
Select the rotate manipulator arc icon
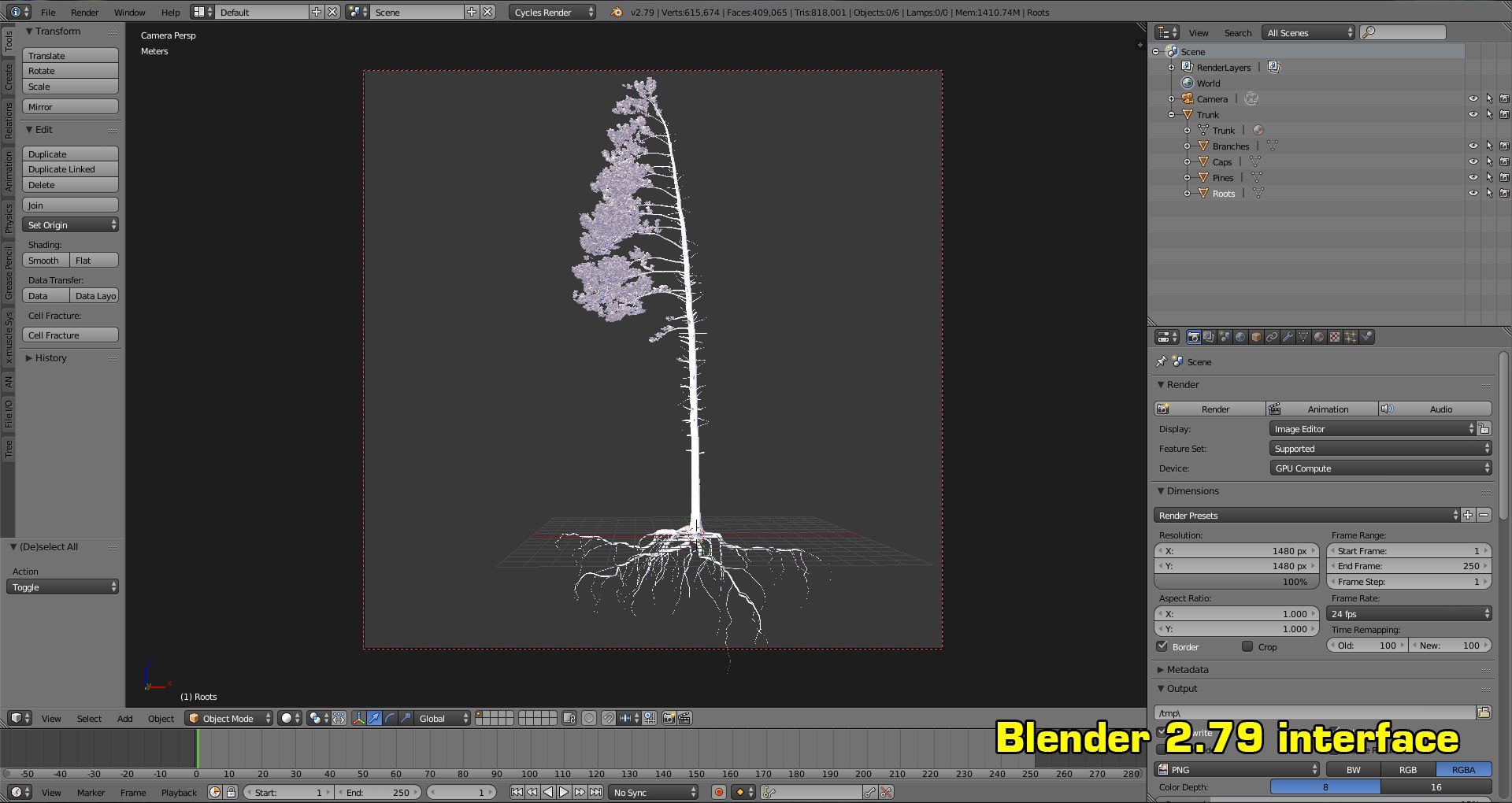tap(390, 718)
